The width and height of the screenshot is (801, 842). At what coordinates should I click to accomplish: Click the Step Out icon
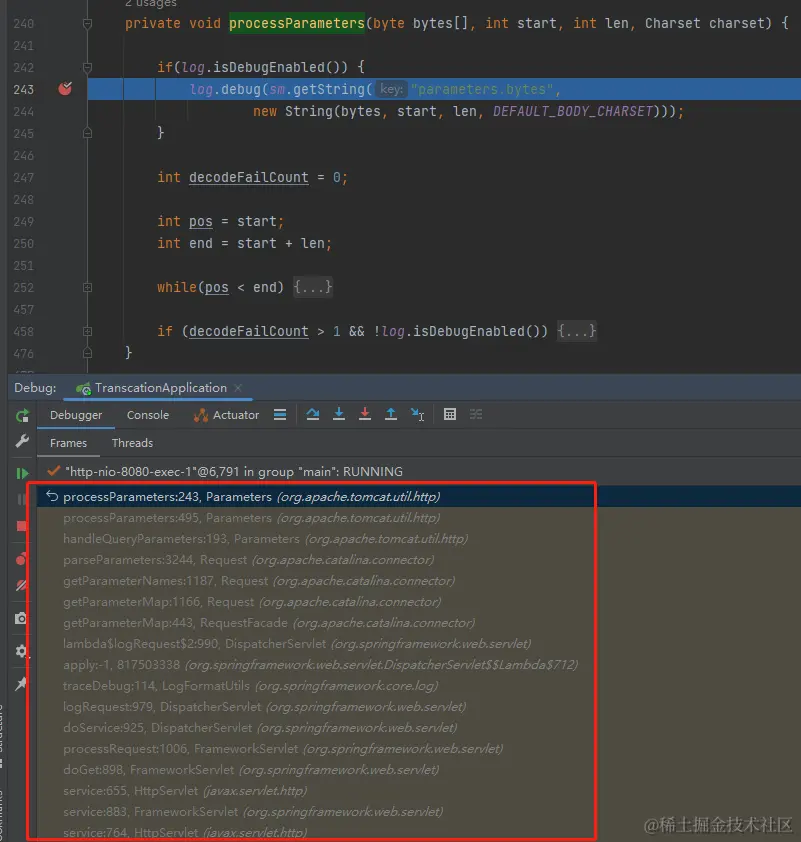[391, 415]
